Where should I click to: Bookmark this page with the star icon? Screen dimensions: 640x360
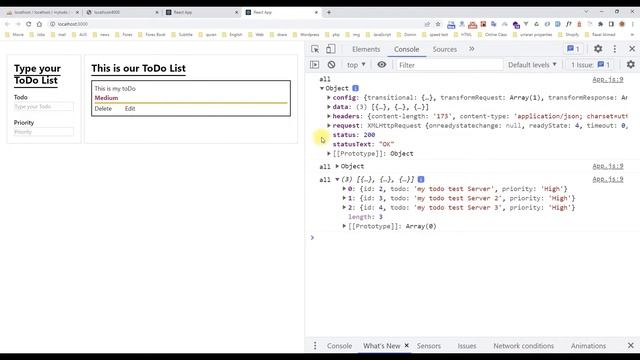point(438,24)
